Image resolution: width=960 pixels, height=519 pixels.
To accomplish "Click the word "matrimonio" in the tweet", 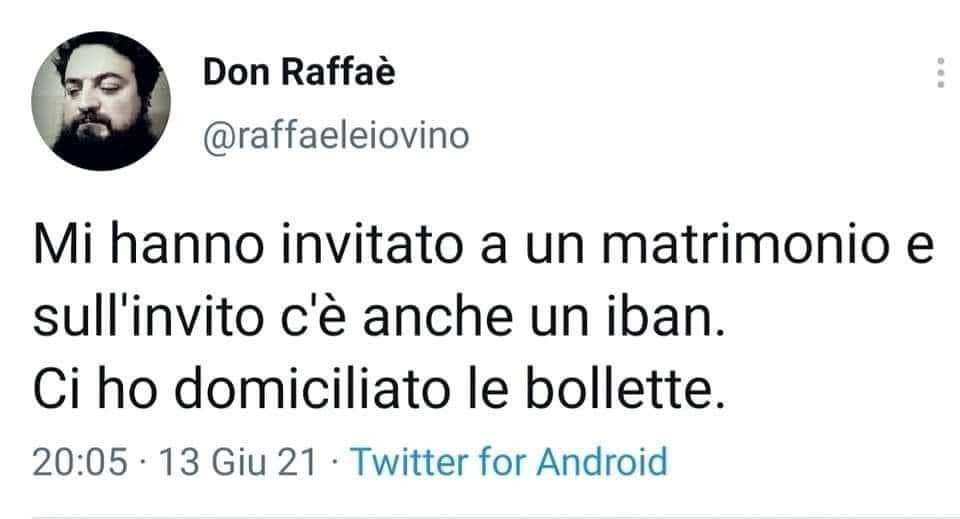I will pyautogui.click(x=745, y=244).
